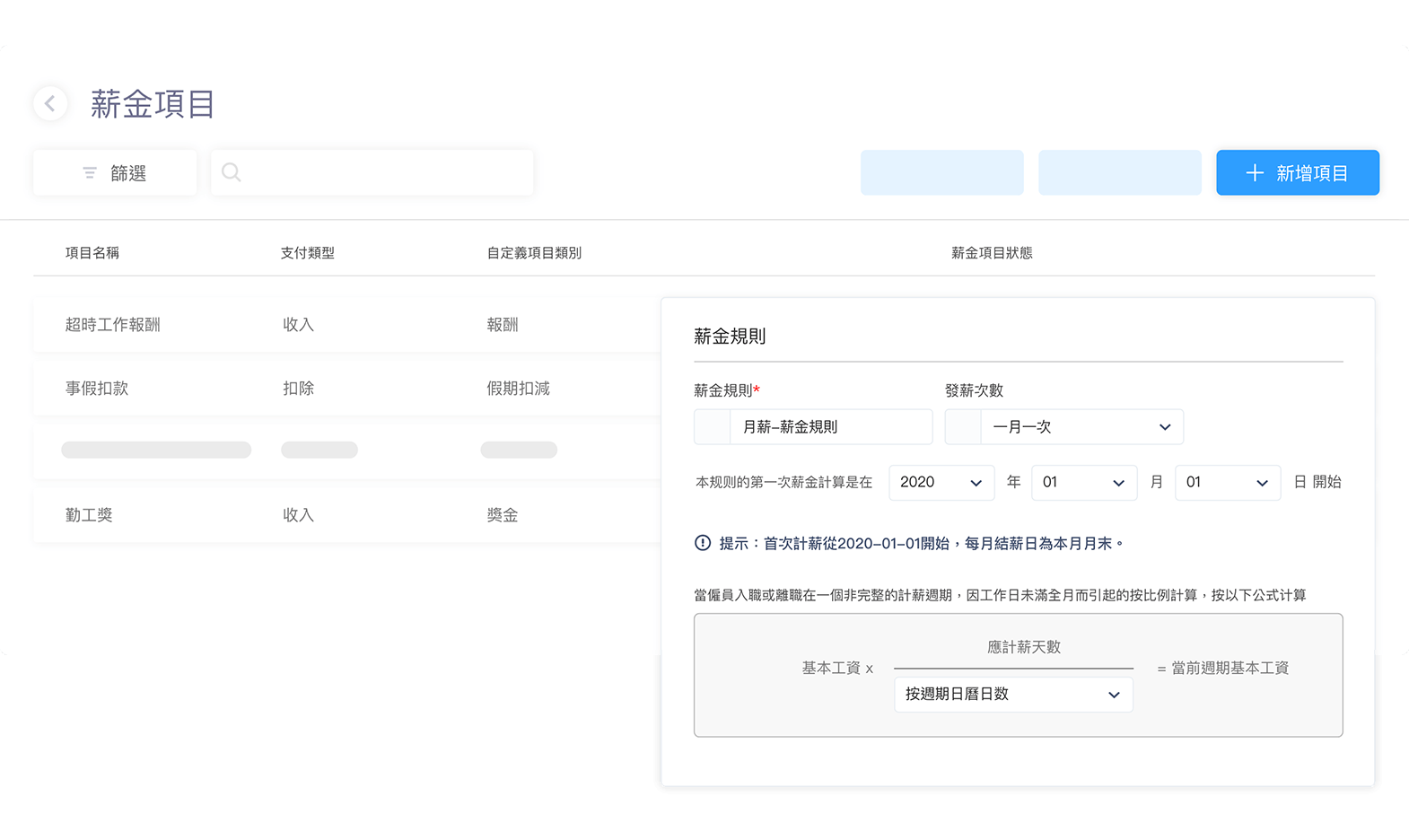Click the 支付類型 column header

[x=308, y=253]
